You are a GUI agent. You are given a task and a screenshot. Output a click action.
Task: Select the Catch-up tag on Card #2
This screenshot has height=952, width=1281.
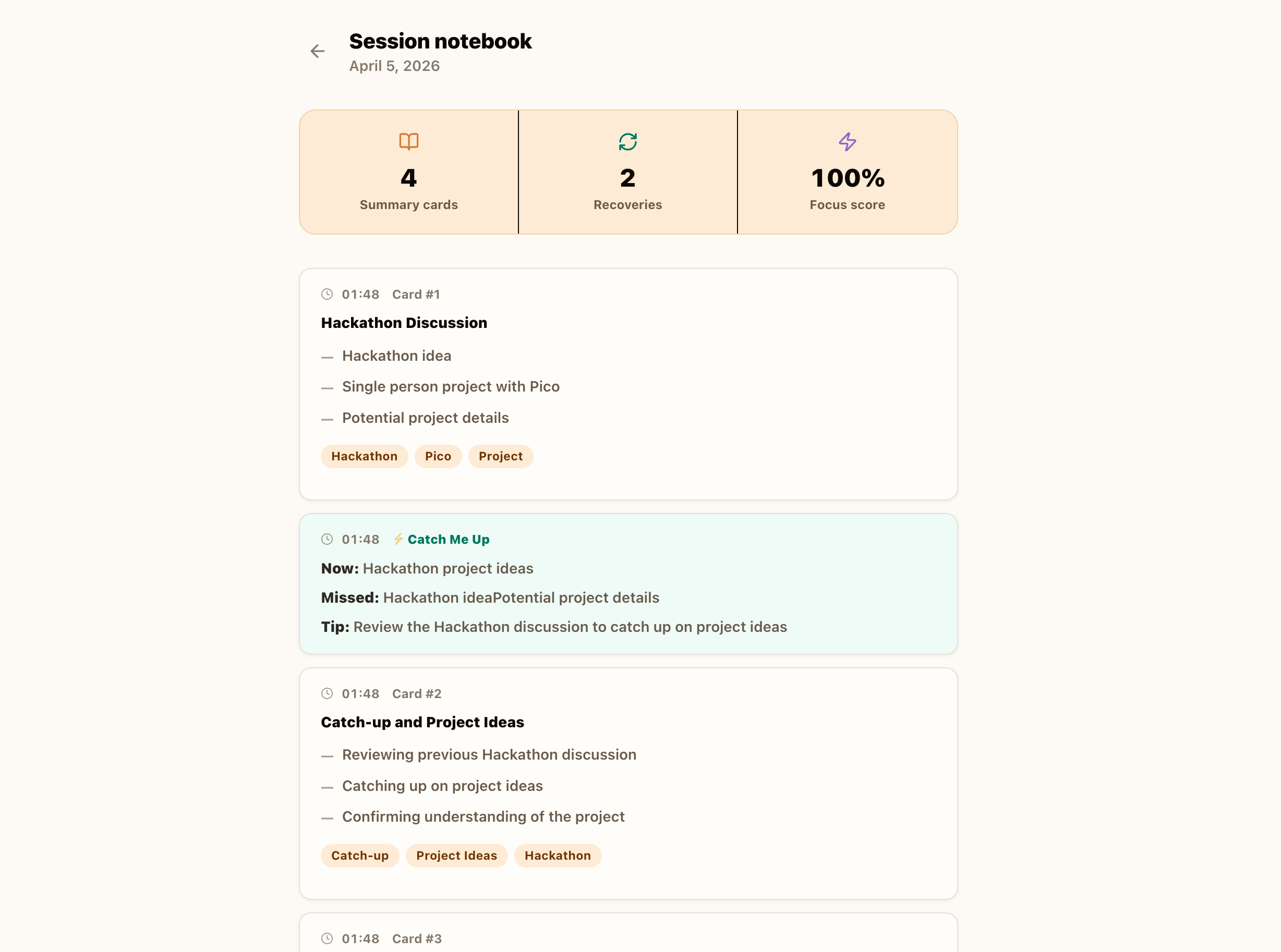tap(359, 855)
